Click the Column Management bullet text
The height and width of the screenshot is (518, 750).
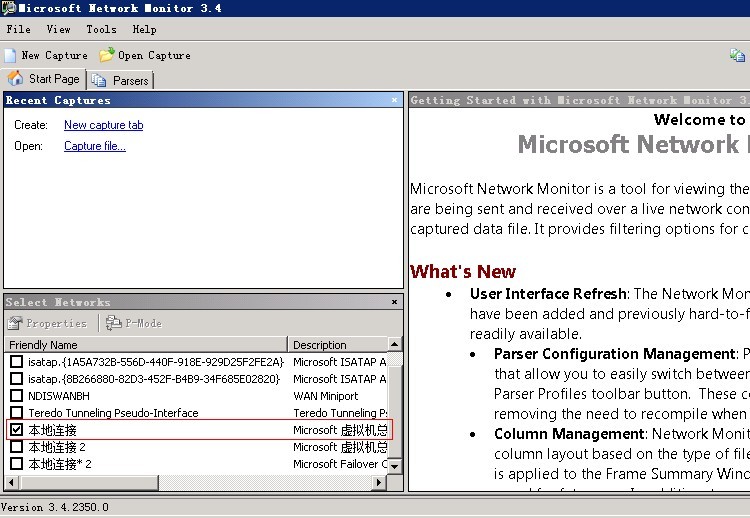[569, 434]
